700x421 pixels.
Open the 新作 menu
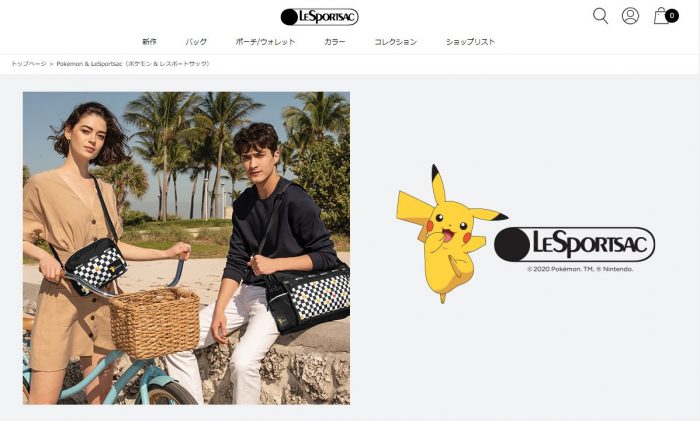pyautogui.click(x=149, y=42)
